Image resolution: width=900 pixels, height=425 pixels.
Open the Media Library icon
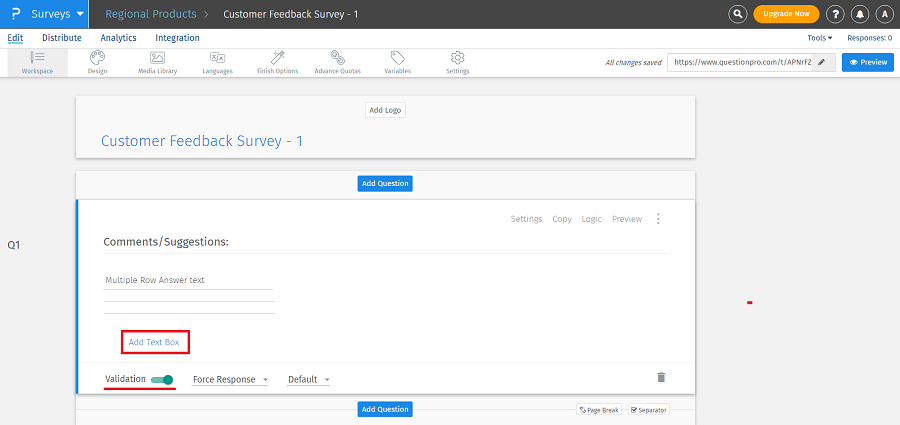tap(157, 58)
